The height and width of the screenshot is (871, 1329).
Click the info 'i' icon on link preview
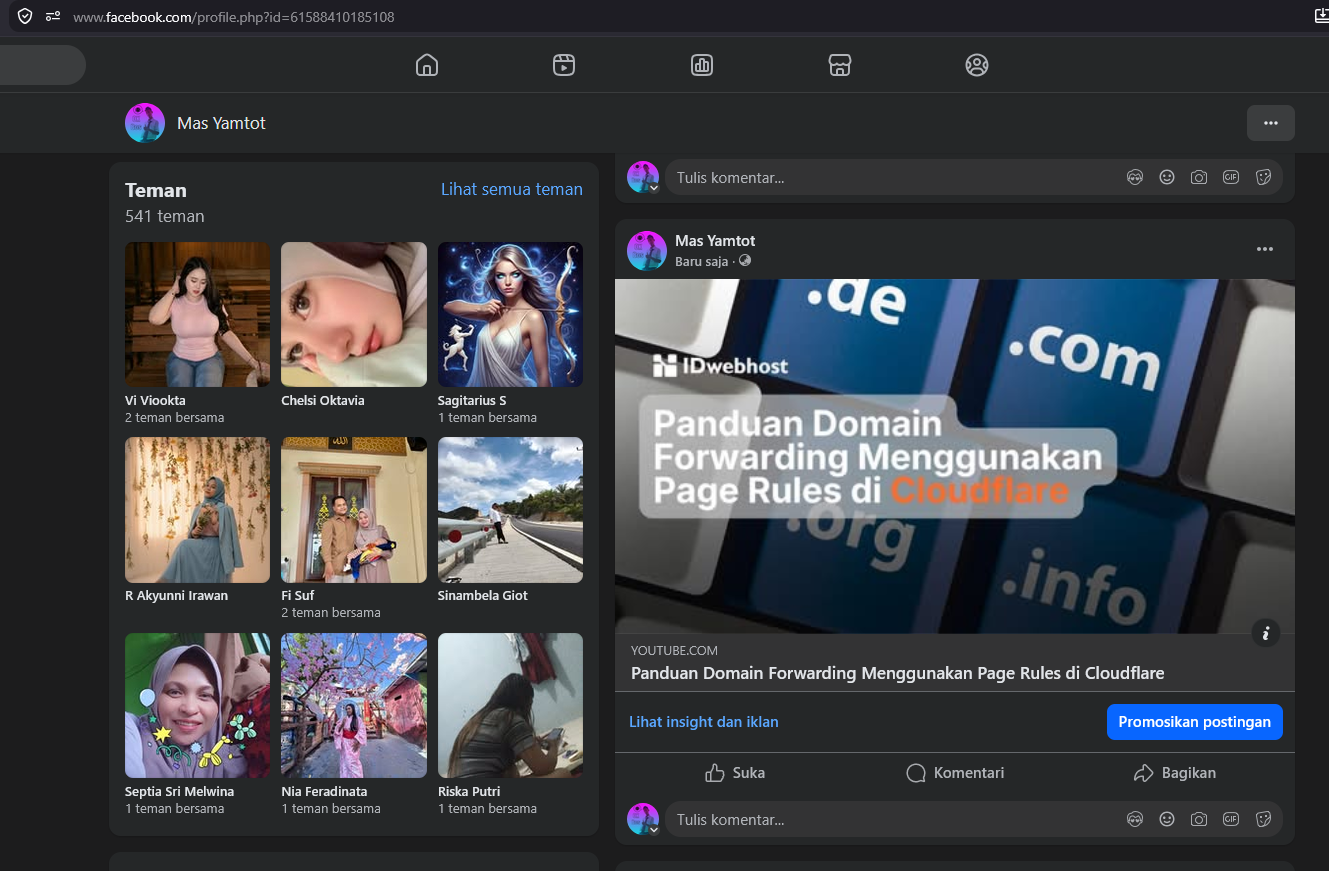[x=1266, y=633]
